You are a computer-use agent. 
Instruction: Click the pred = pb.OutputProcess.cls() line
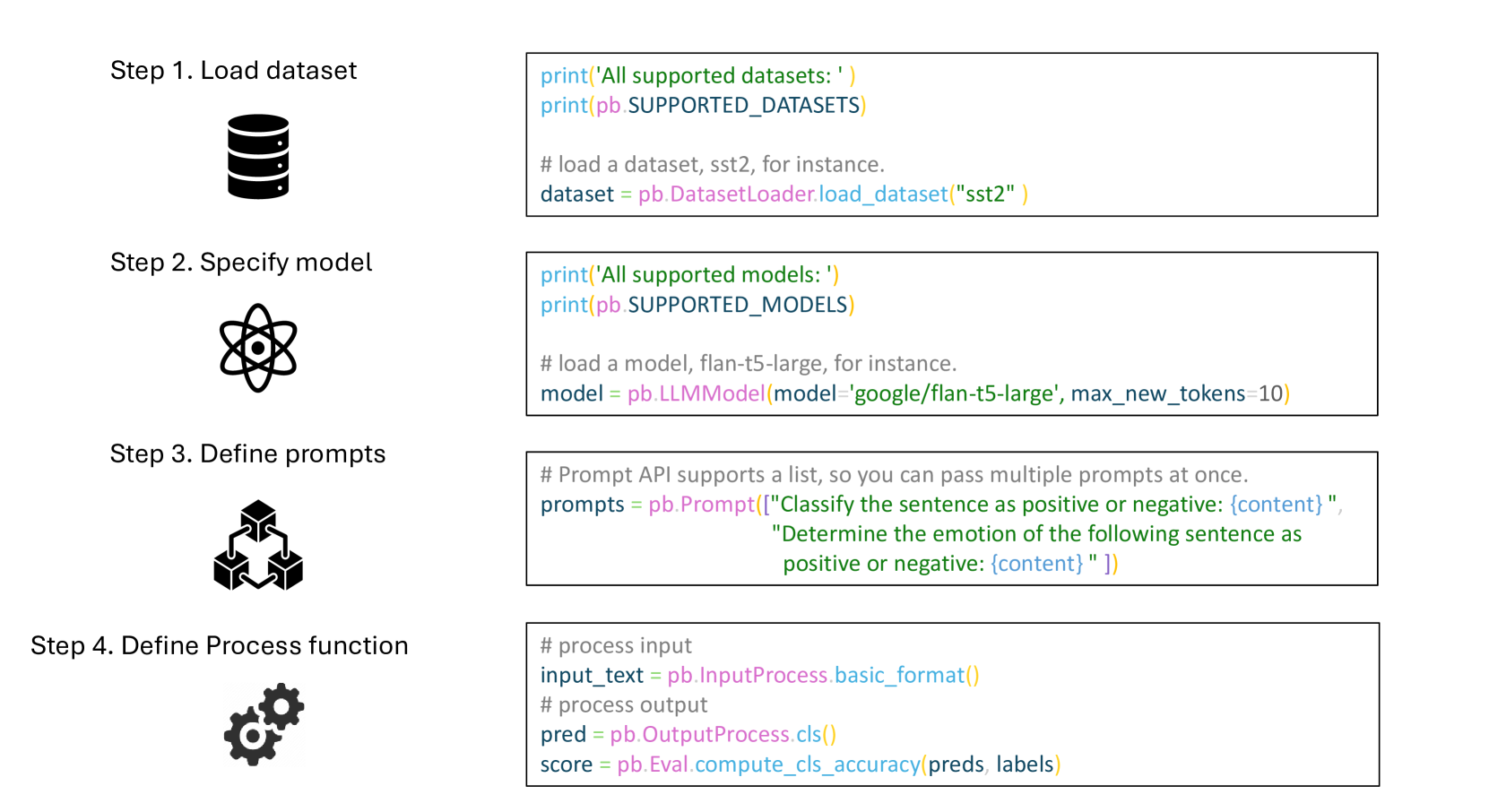pos(688,734)
